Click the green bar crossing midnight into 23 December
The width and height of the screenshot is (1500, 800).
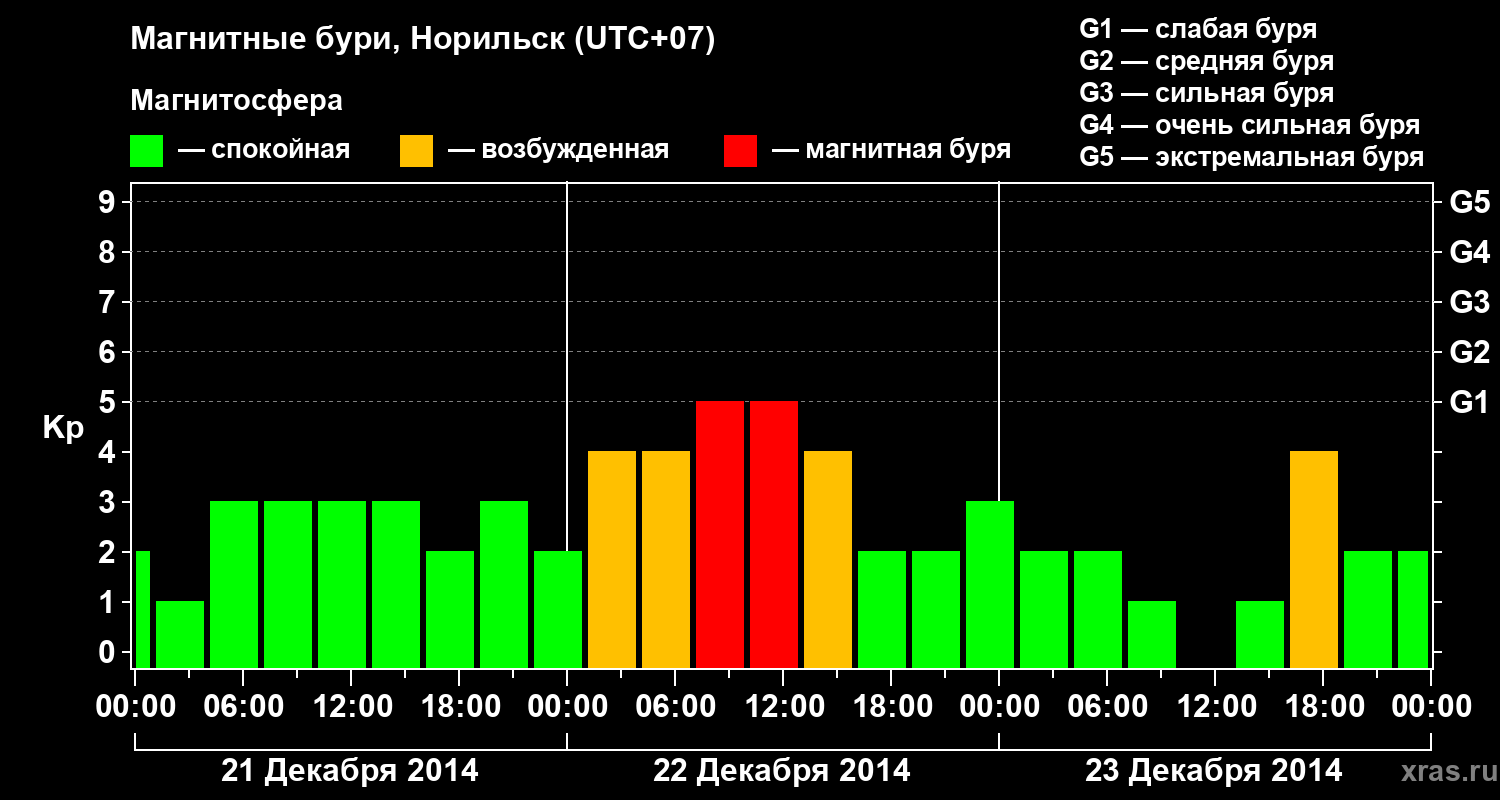click(x=990, y=585)
